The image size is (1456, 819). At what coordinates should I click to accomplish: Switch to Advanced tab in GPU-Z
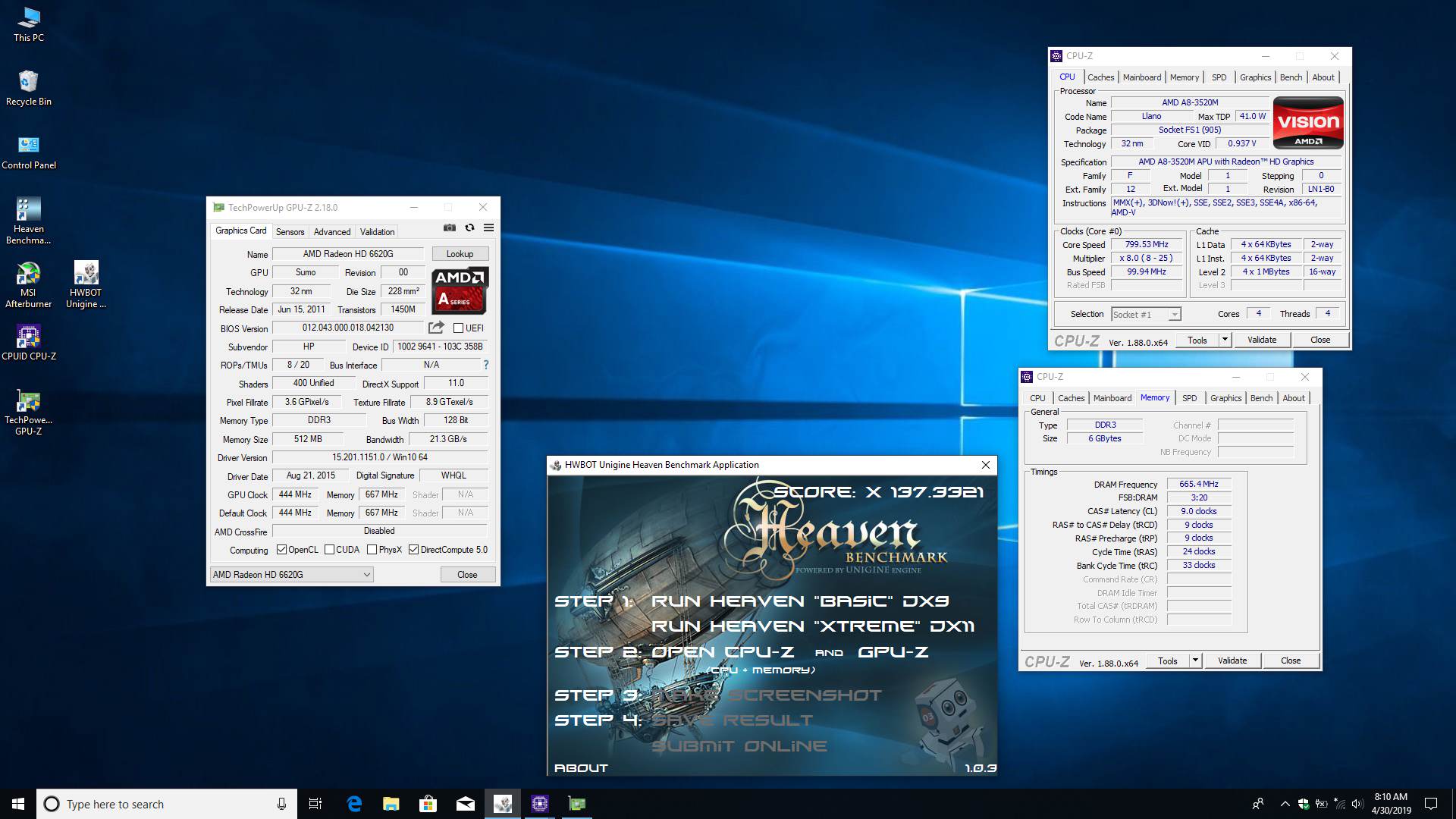coord(332,232)
